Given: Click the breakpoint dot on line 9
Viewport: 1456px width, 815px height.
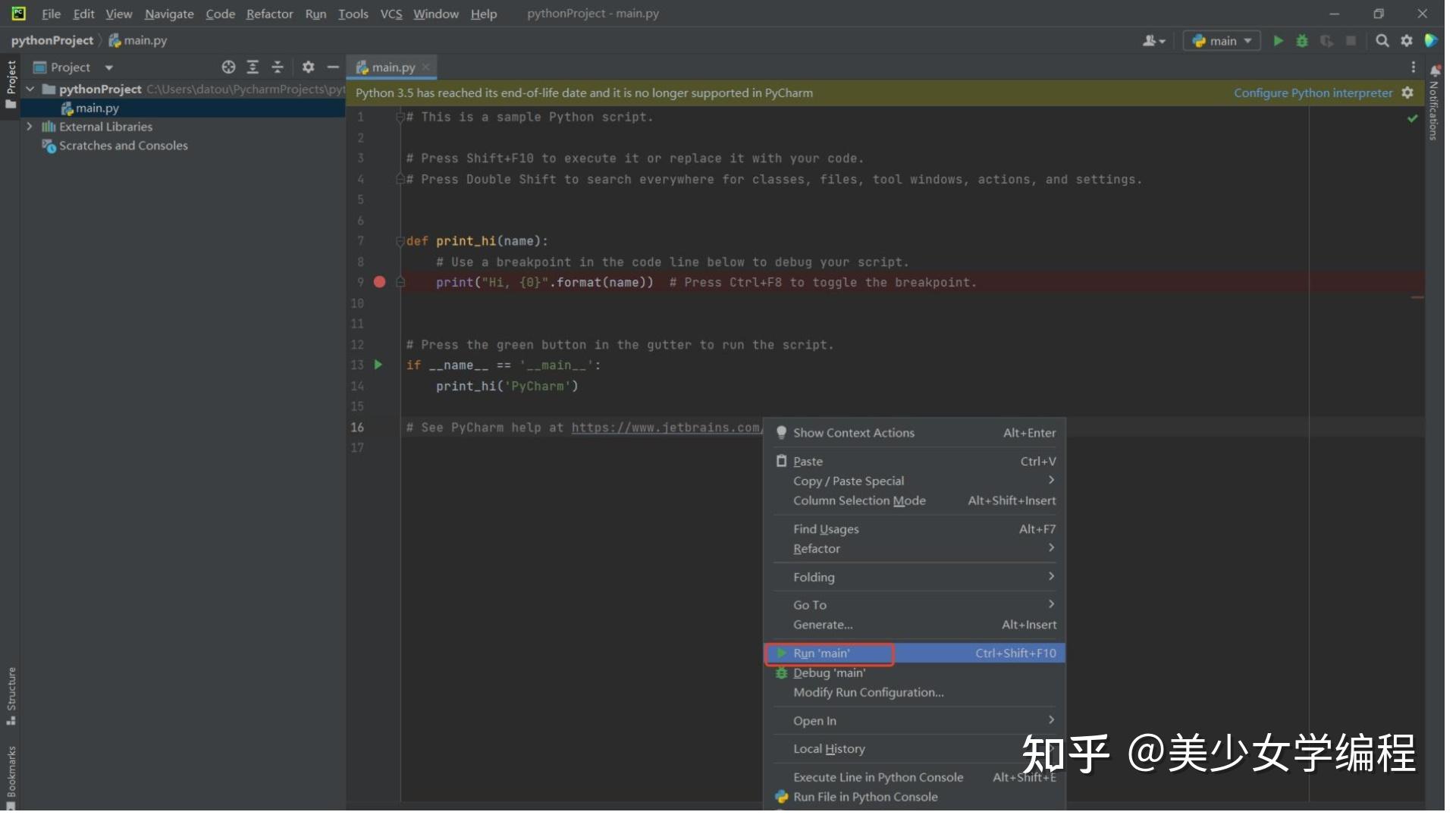Looking at the screenshot, I should 379,282.
